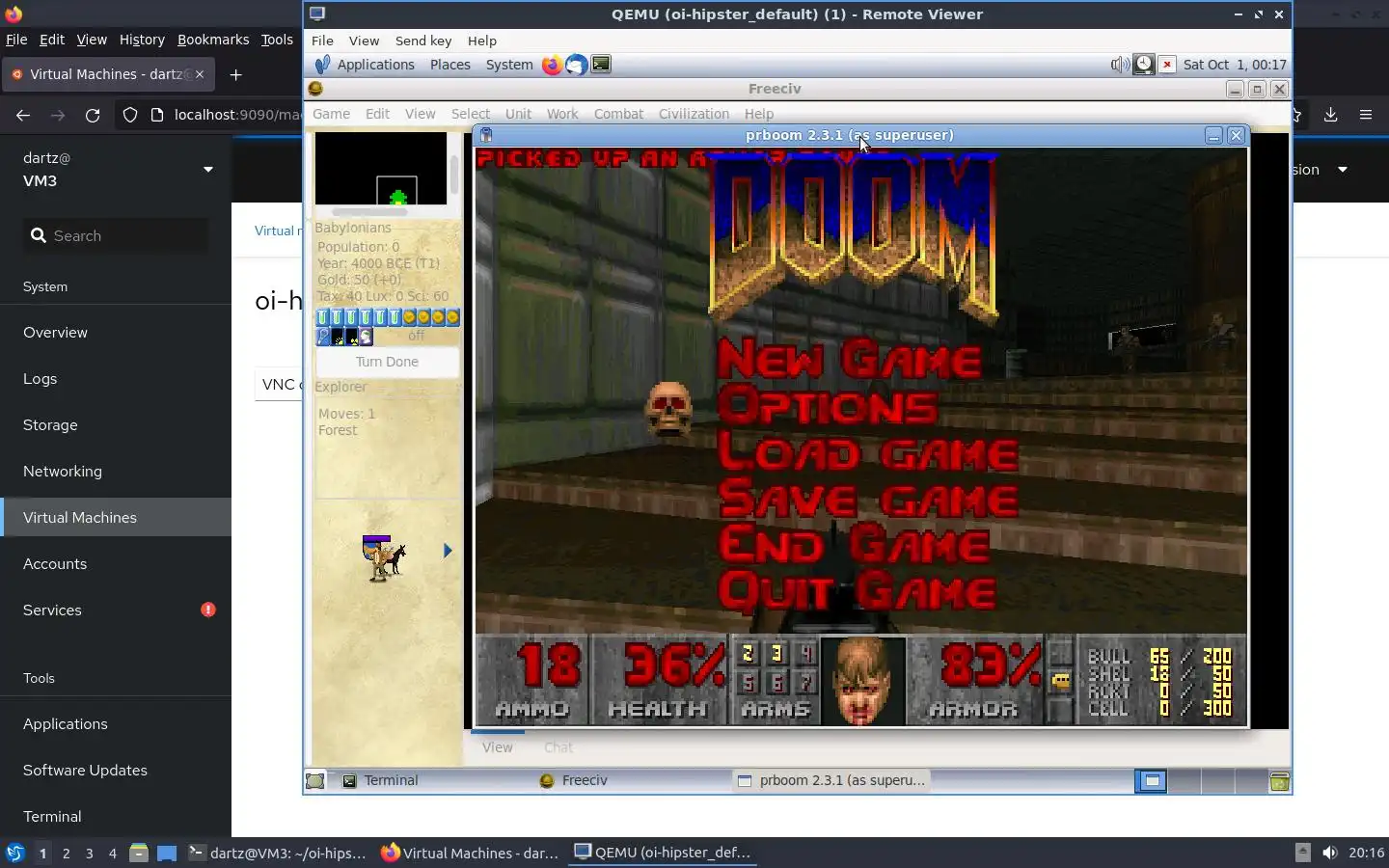1389x868 pixels.
Task: Click the Freeciv global warming indicator icon
Action: tap(338, 337)
